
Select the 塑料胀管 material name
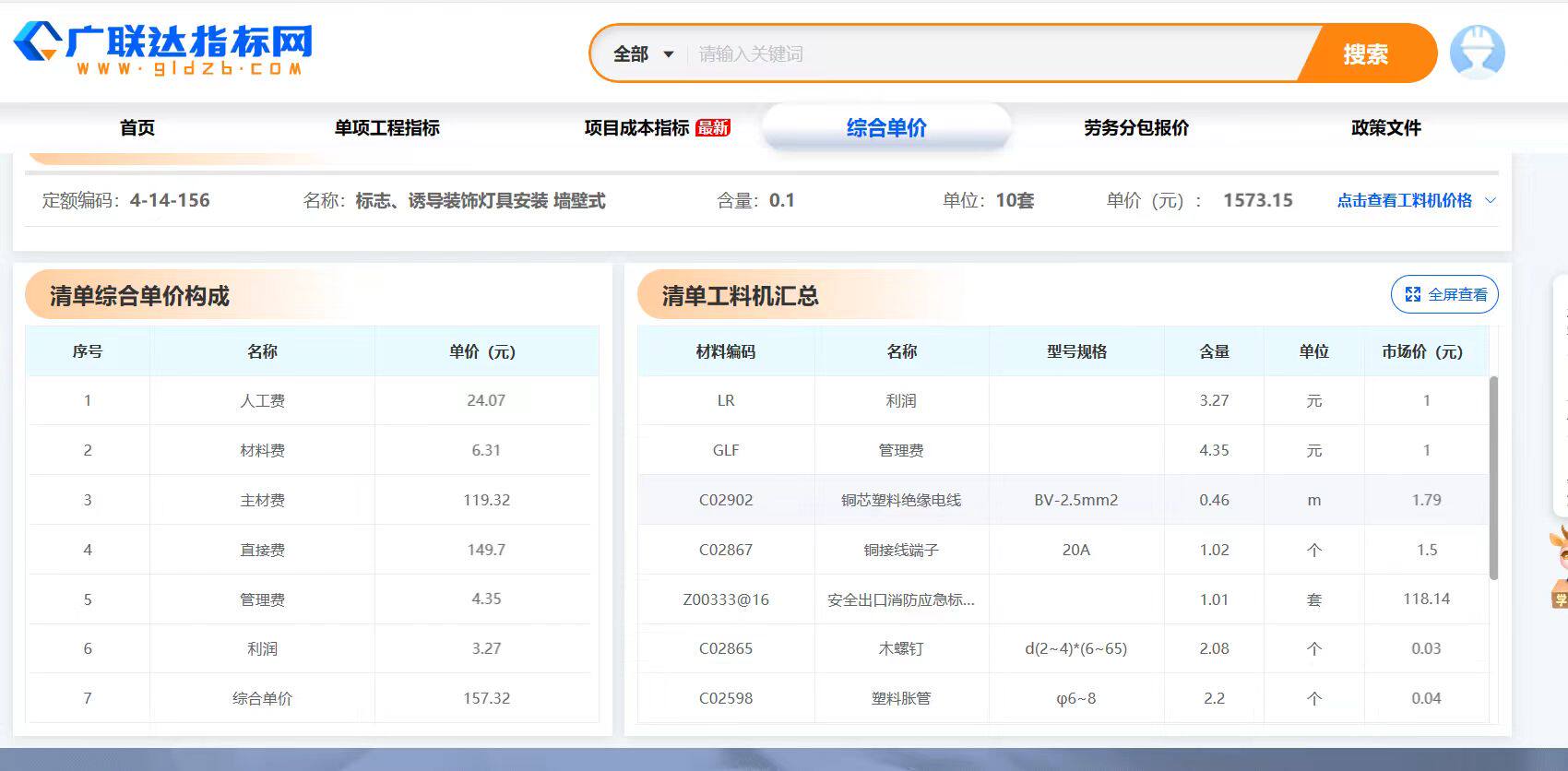901,698
